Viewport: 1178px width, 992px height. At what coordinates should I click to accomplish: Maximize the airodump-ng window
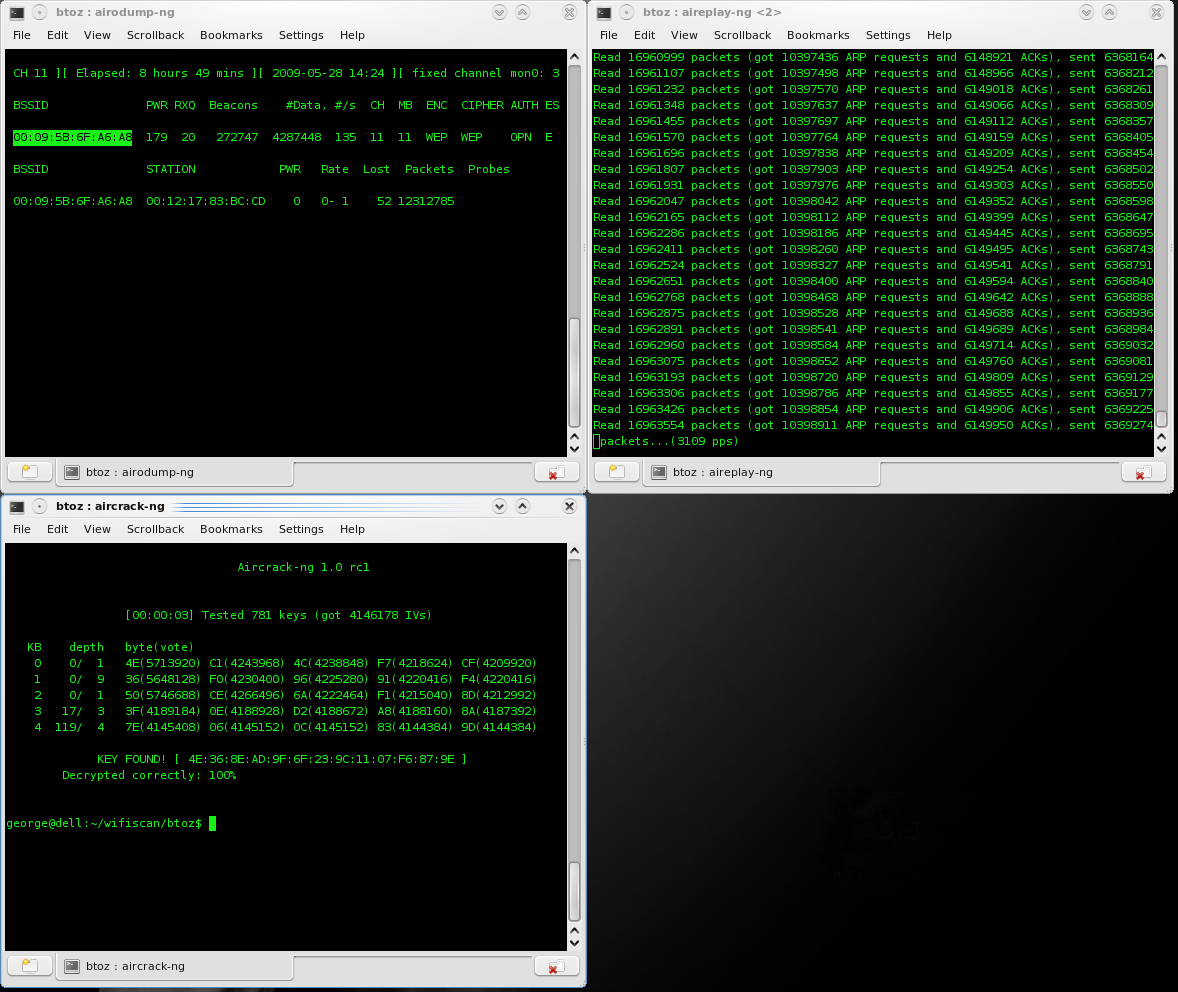coord(523,13)
